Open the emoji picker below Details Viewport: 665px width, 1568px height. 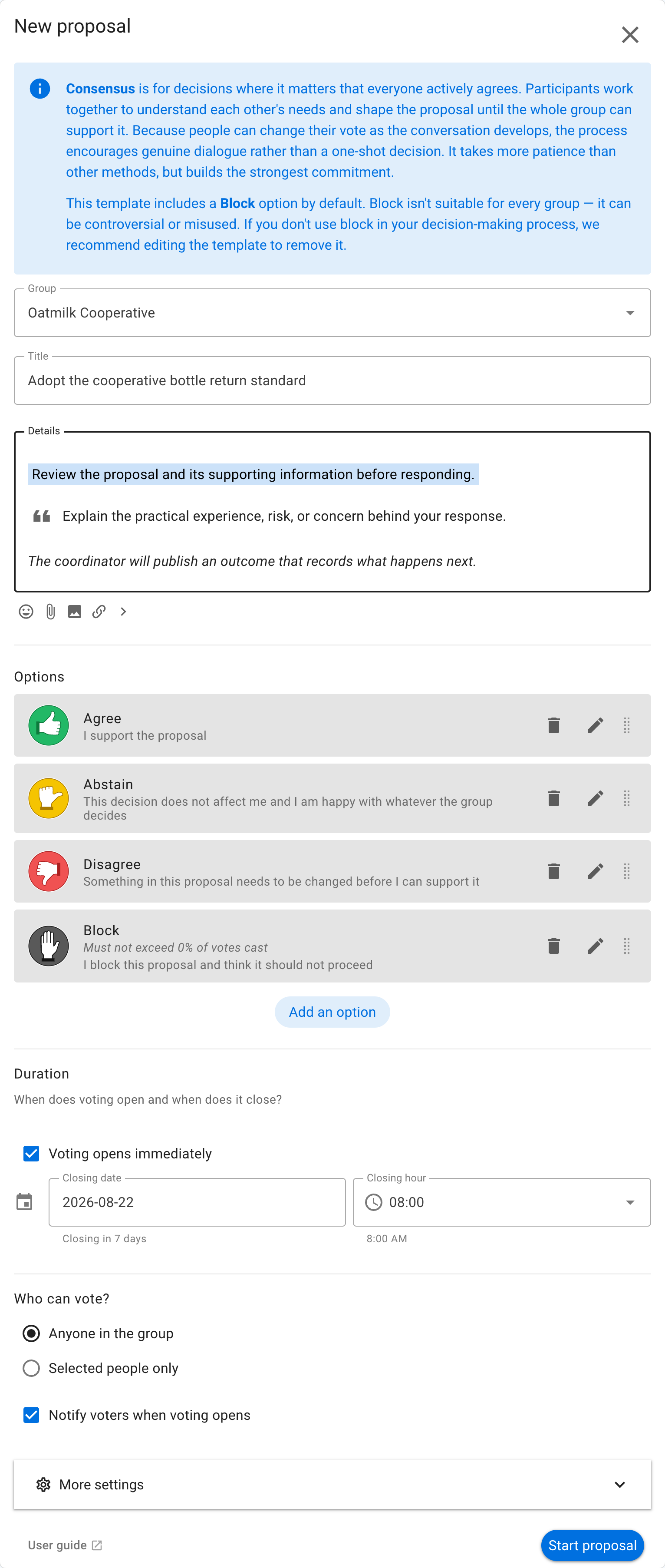(26, 611)
